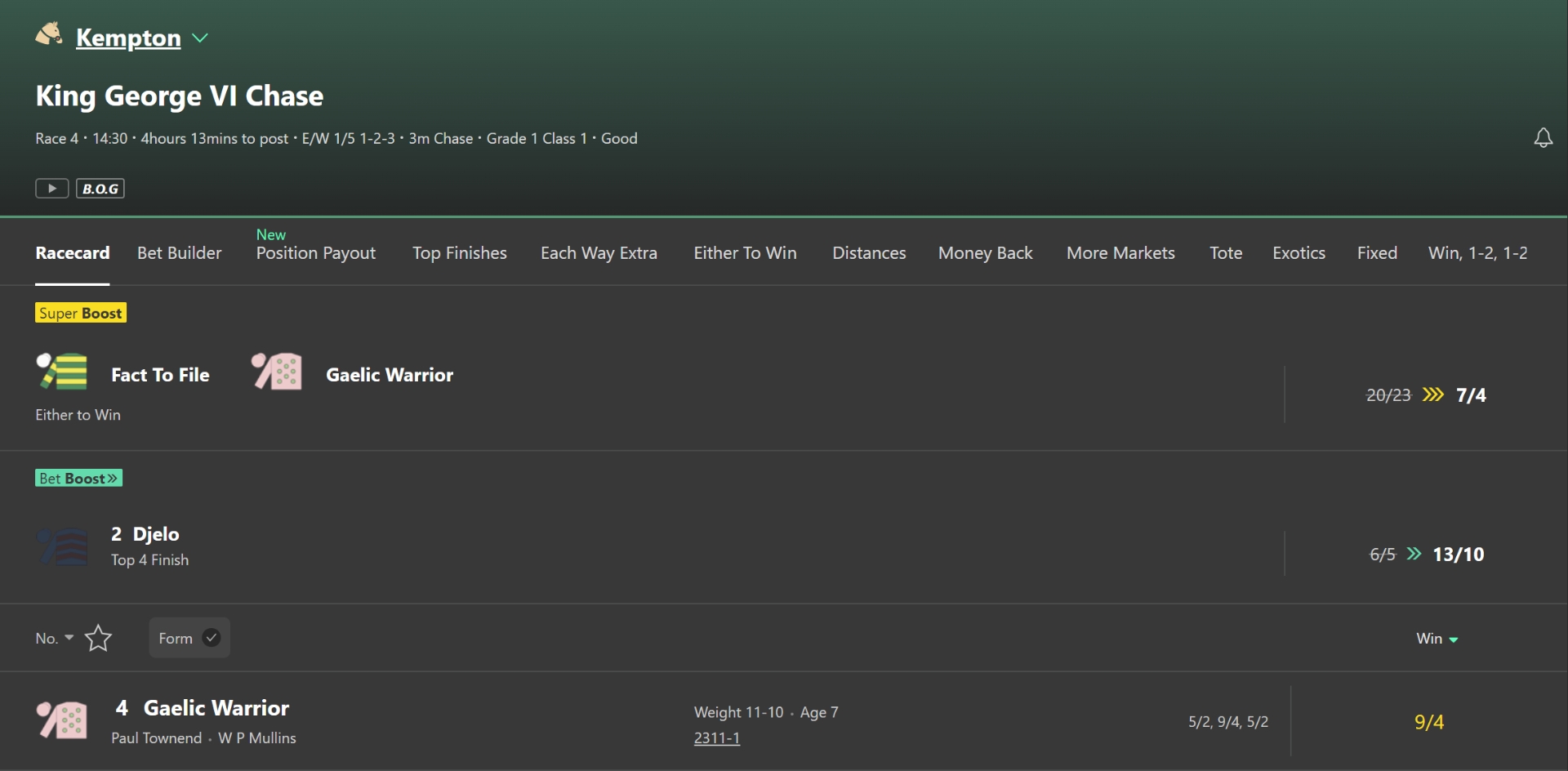
Task: Select Fact To File's jockey silks icon
Action: [x=61, y=372]
